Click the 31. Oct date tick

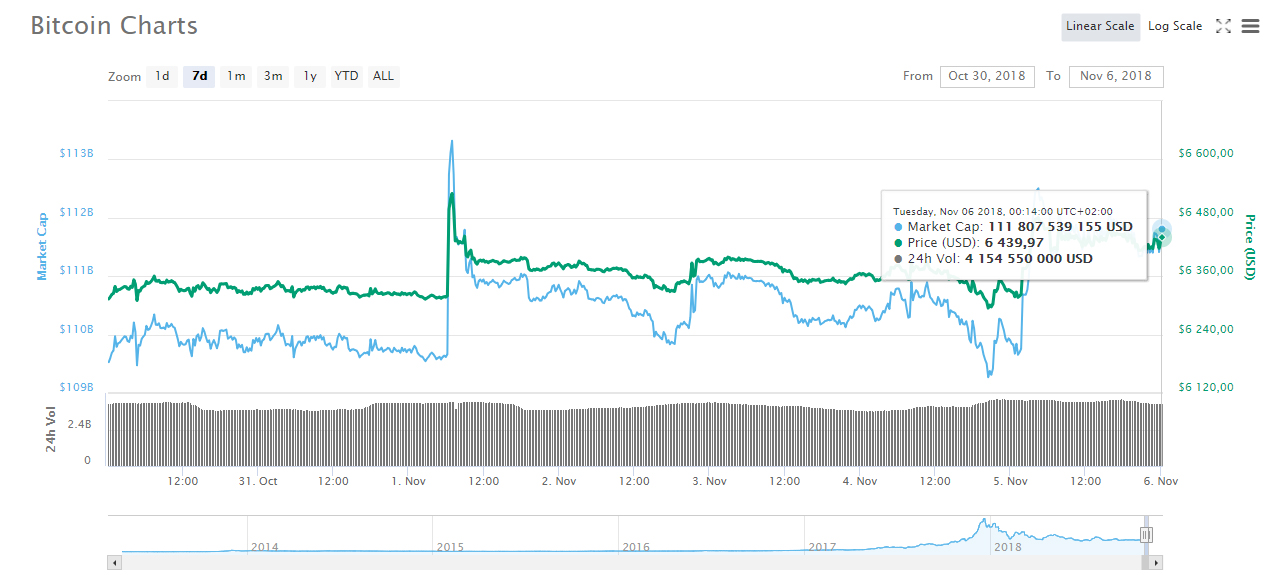click(258, 481)
